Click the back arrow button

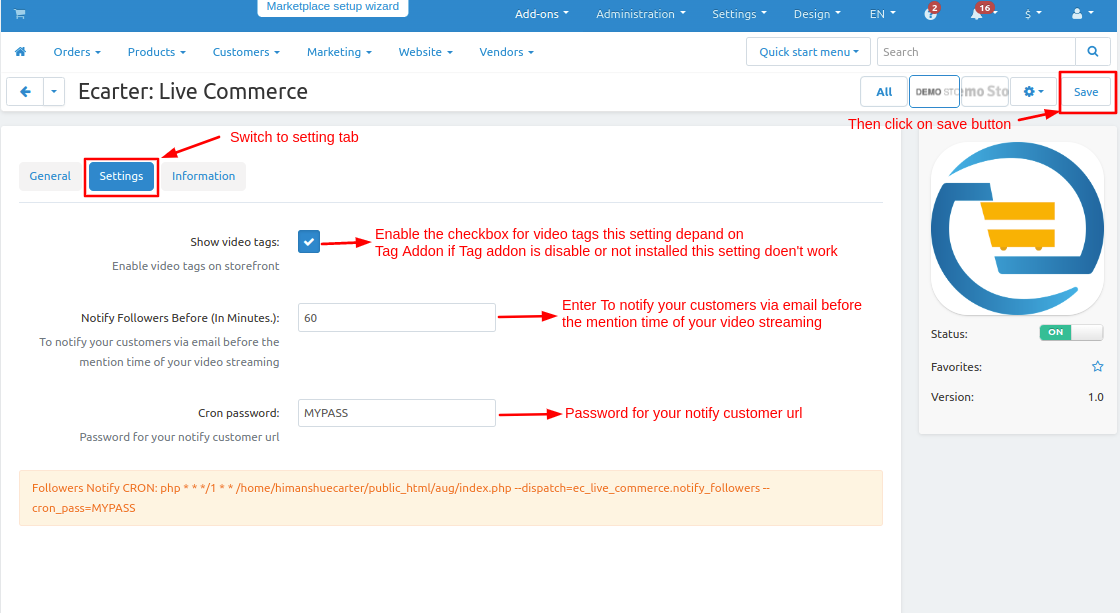[x=25, y=91]
